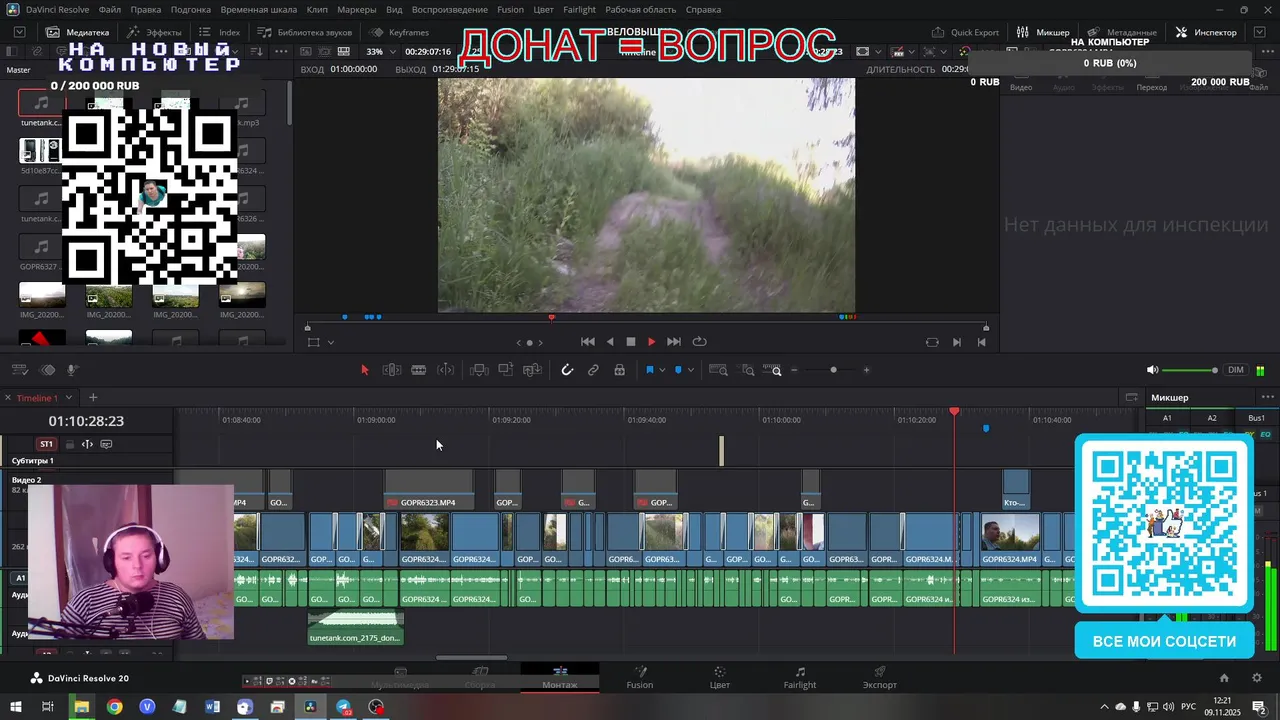Toggle the Index panel
This screenshot has height=720, width=1280.
(220, 32)
